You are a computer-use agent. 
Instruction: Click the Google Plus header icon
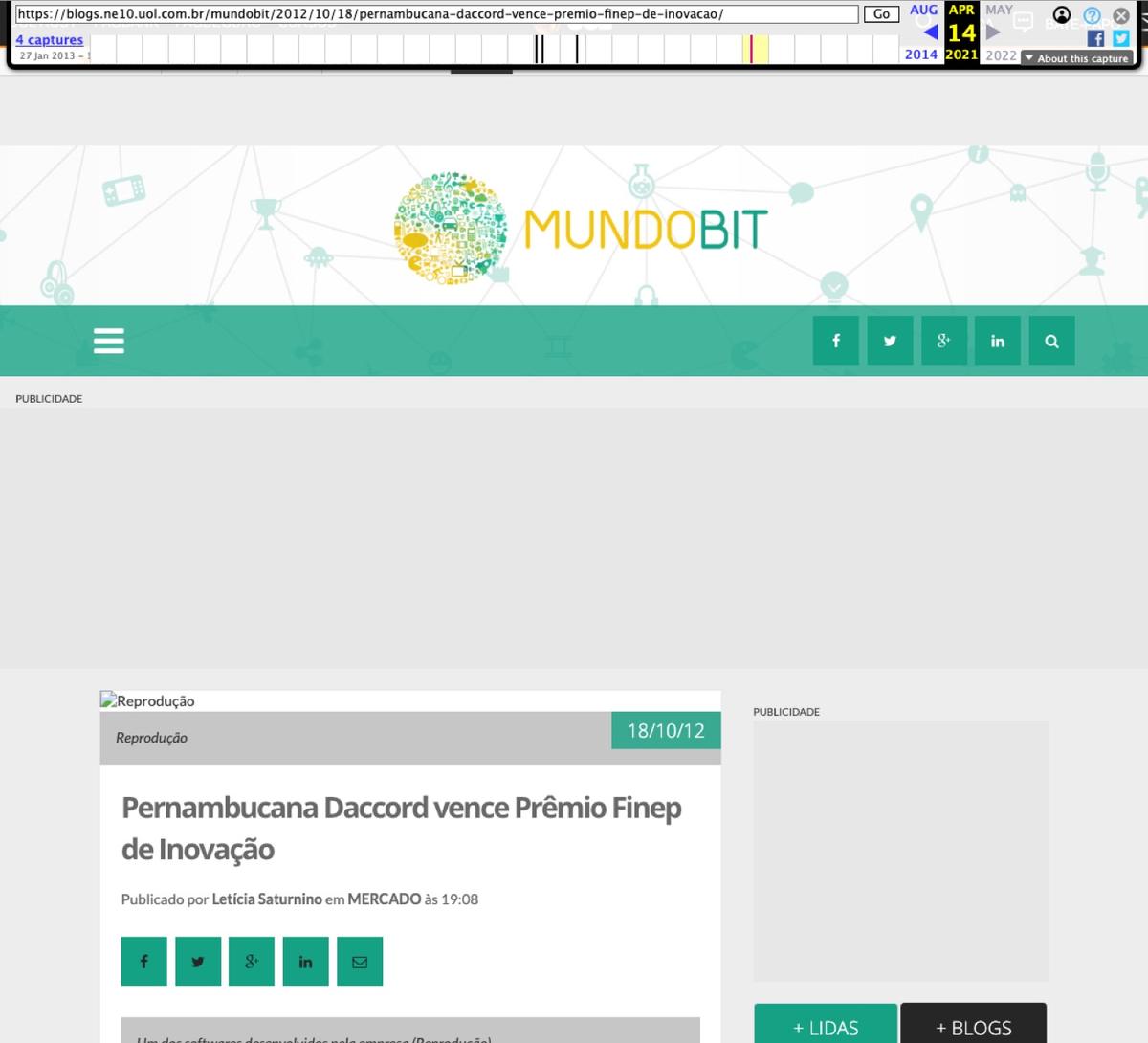click(944, 341)
